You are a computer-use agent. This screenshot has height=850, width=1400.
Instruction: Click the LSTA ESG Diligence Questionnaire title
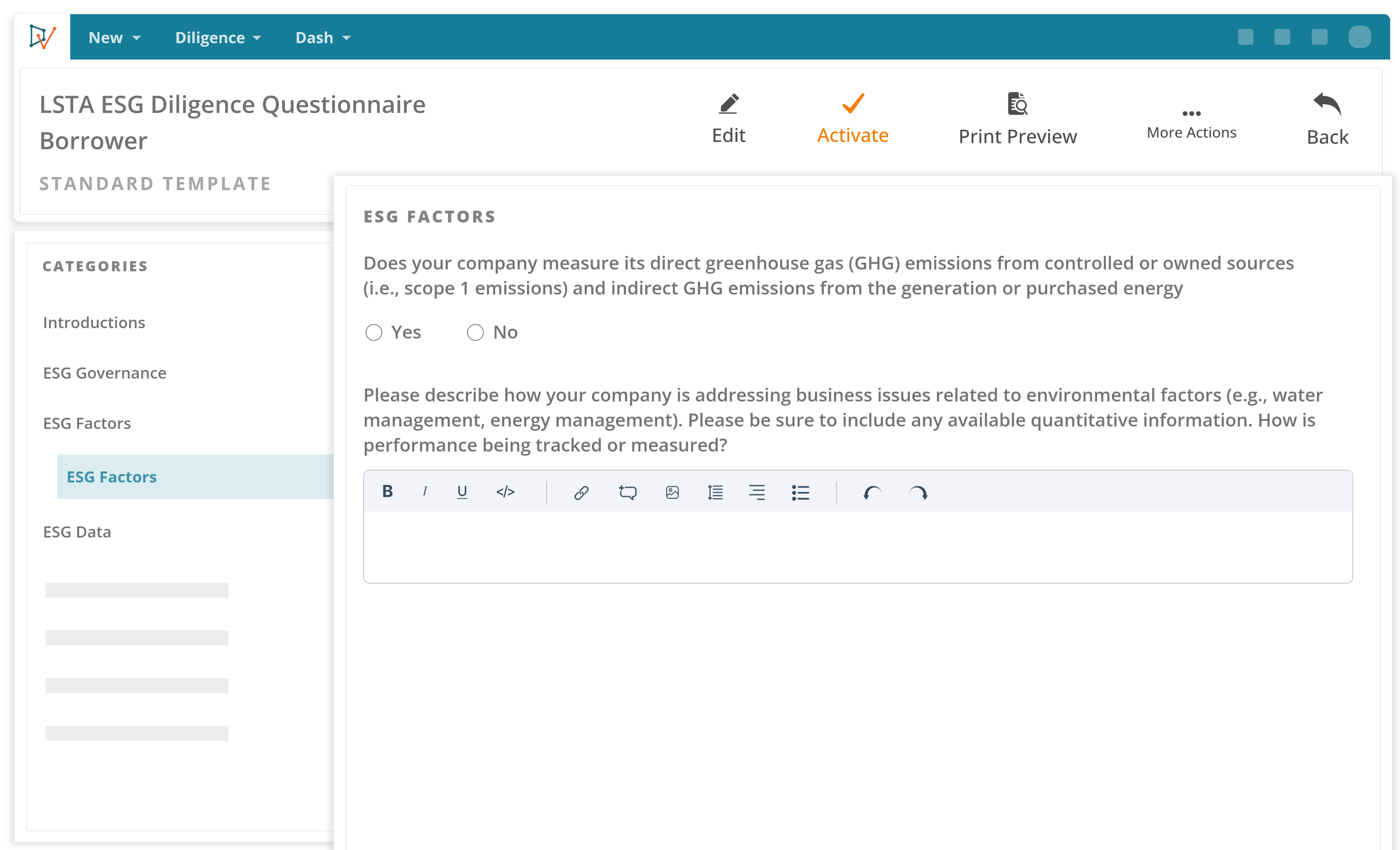(232, 105)
